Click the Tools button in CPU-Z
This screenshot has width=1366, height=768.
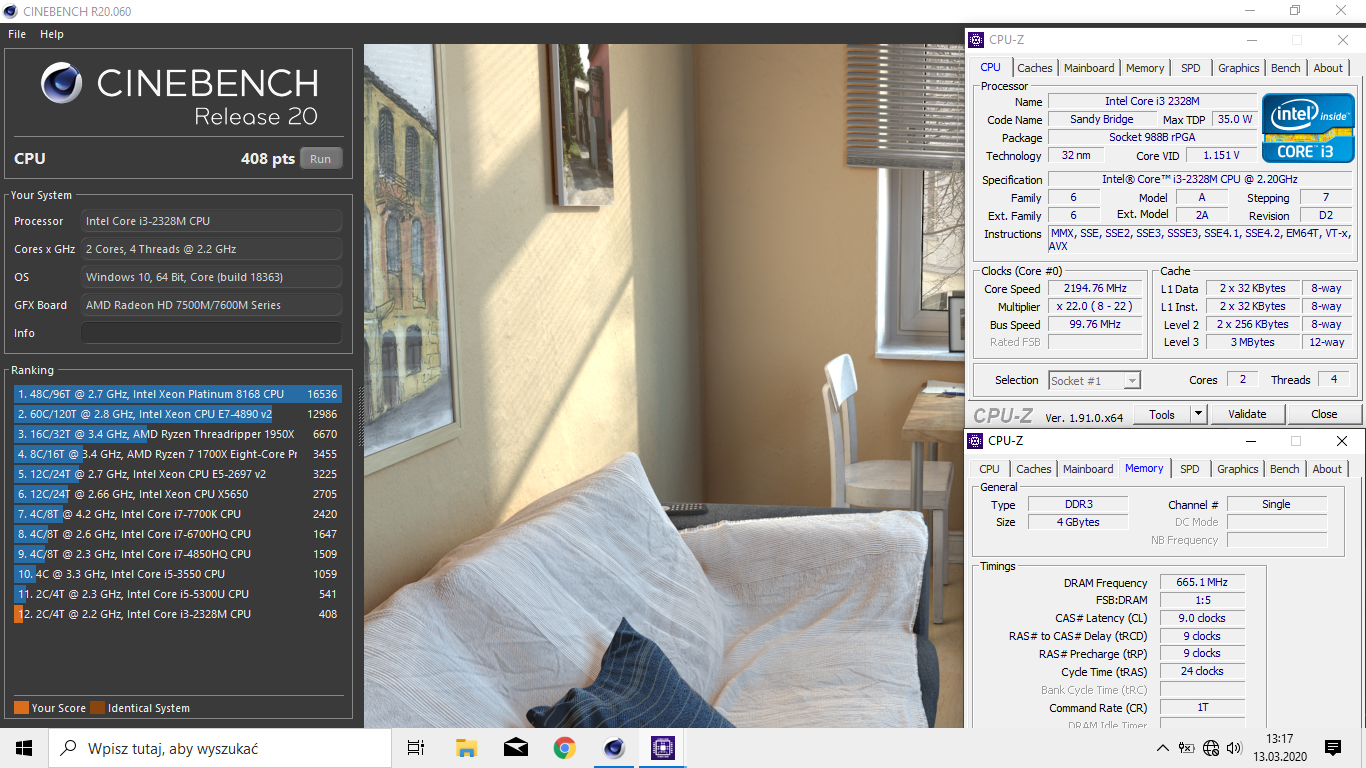click(x=1162, y=414)
